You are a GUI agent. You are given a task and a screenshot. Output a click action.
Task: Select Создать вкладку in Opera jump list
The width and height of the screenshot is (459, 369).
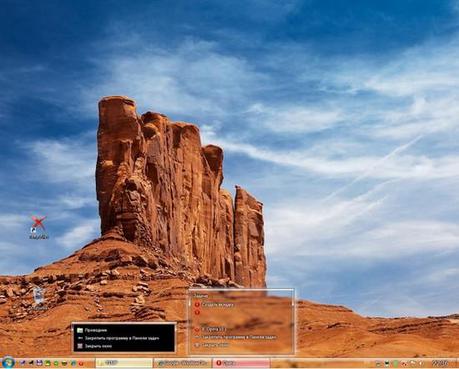point(242,305)
